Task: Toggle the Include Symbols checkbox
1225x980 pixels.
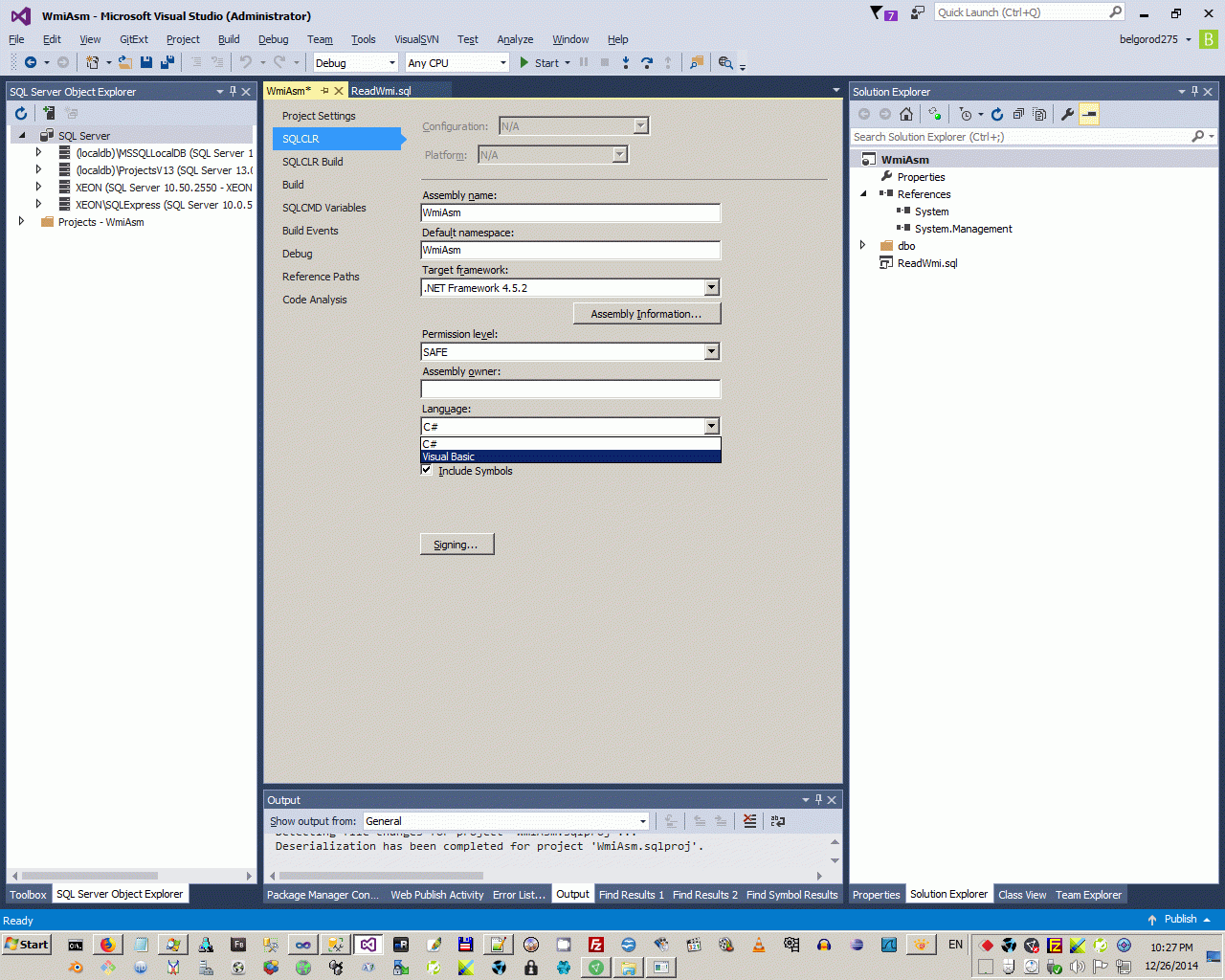Action: [427, 470]
